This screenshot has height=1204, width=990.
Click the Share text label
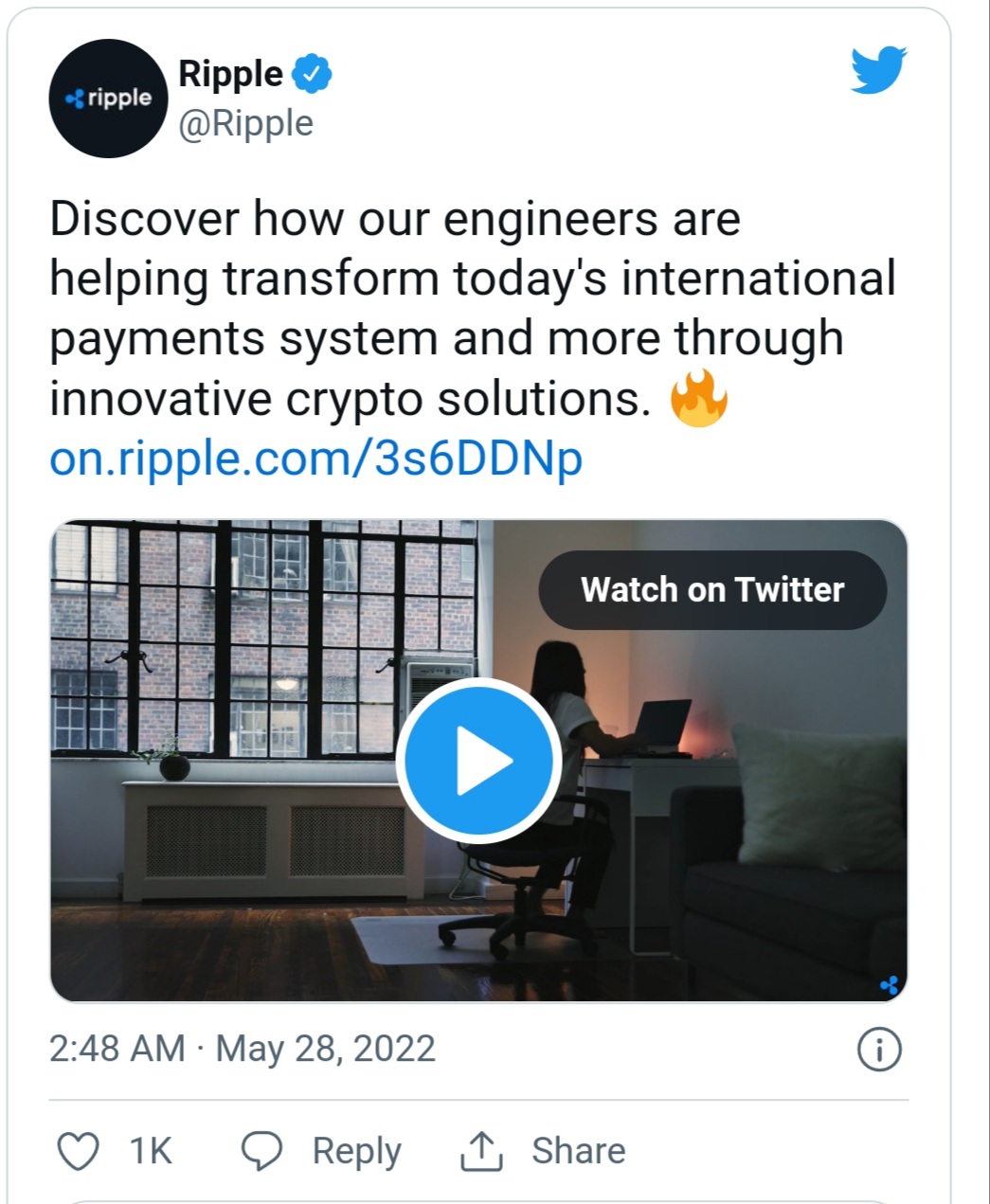[578, 1151]
